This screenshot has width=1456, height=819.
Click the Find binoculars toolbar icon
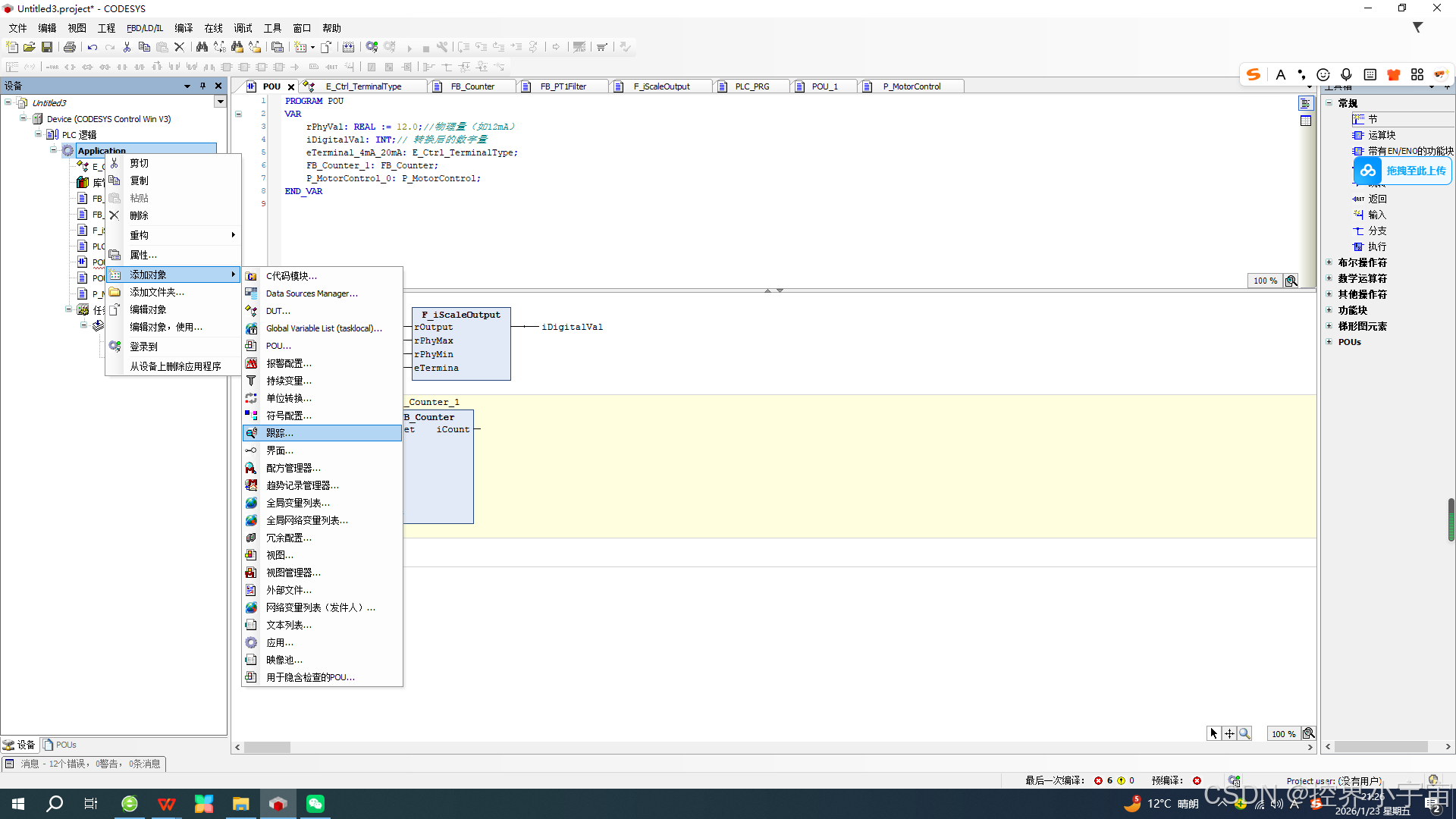coord(202,47)
